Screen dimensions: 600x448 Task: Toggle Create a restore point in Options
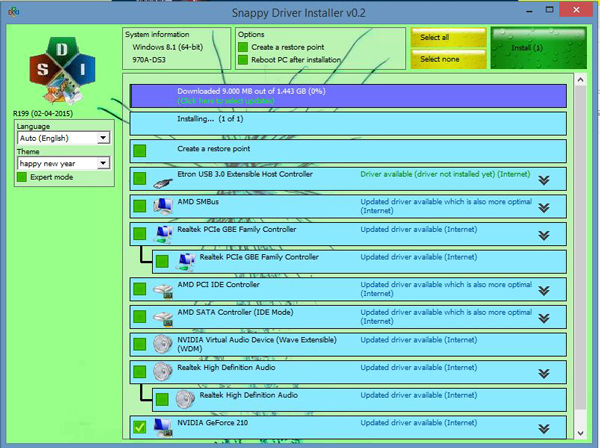(243, 47)
